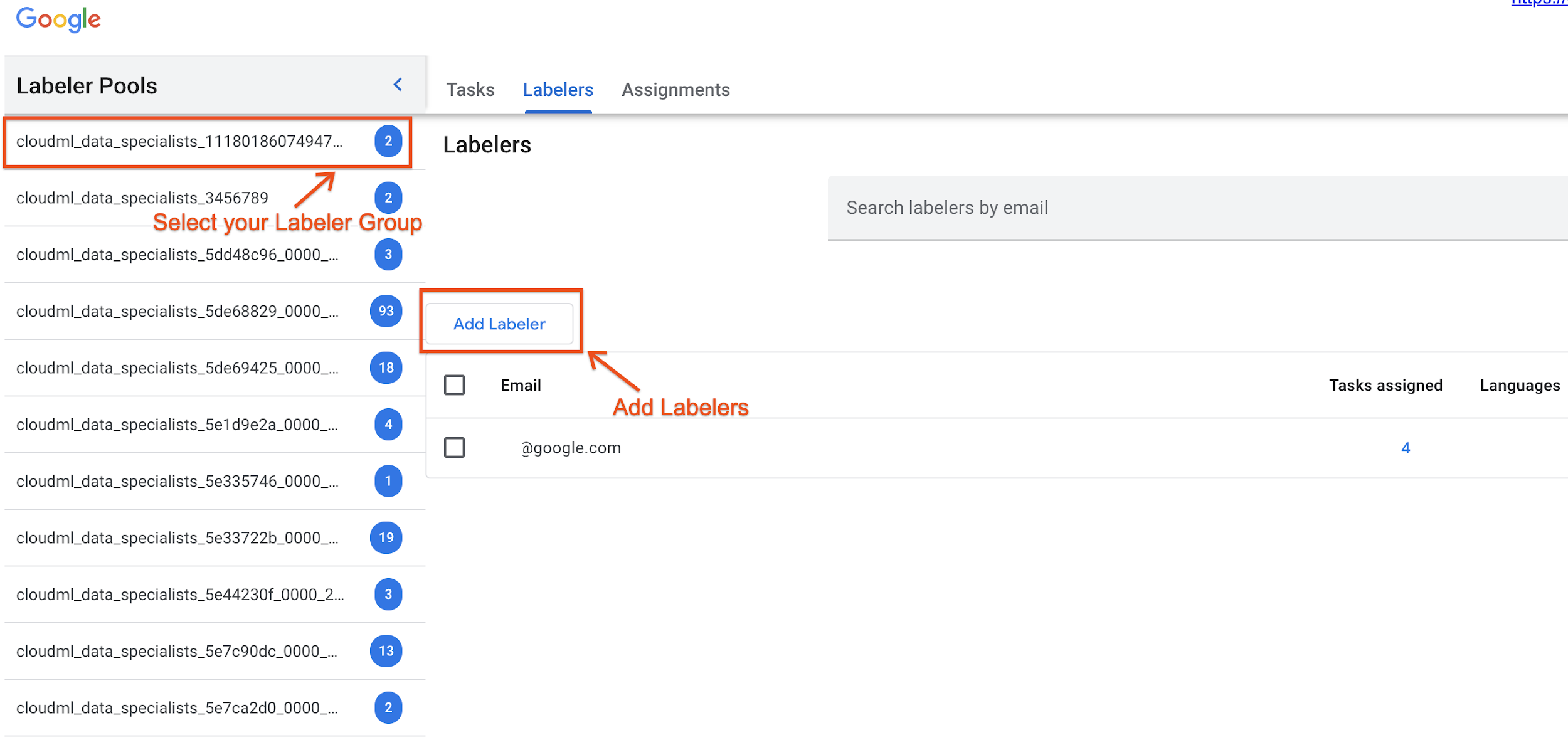Screen dimensions: 1568x740
Task: Focus the Search labelers by email field
Action: coord(1192,208)
